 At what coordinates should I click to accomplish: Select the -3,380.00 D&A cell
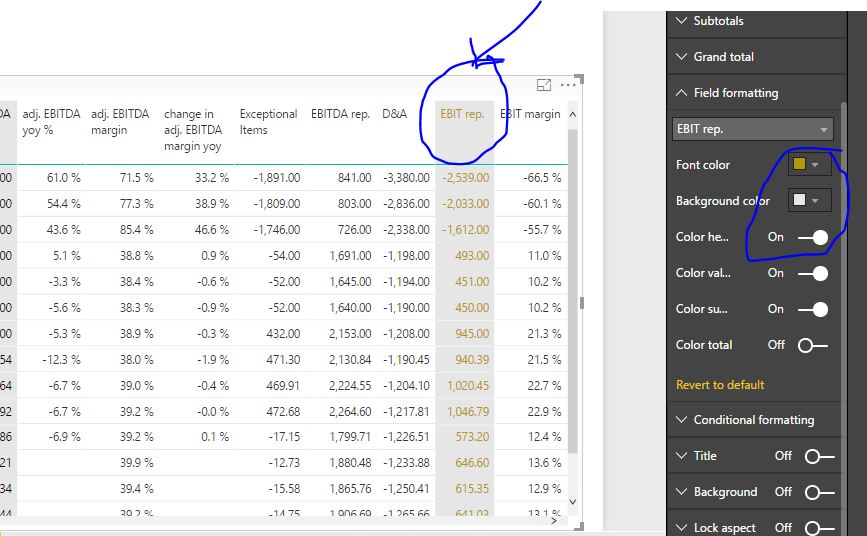(406, 178)
